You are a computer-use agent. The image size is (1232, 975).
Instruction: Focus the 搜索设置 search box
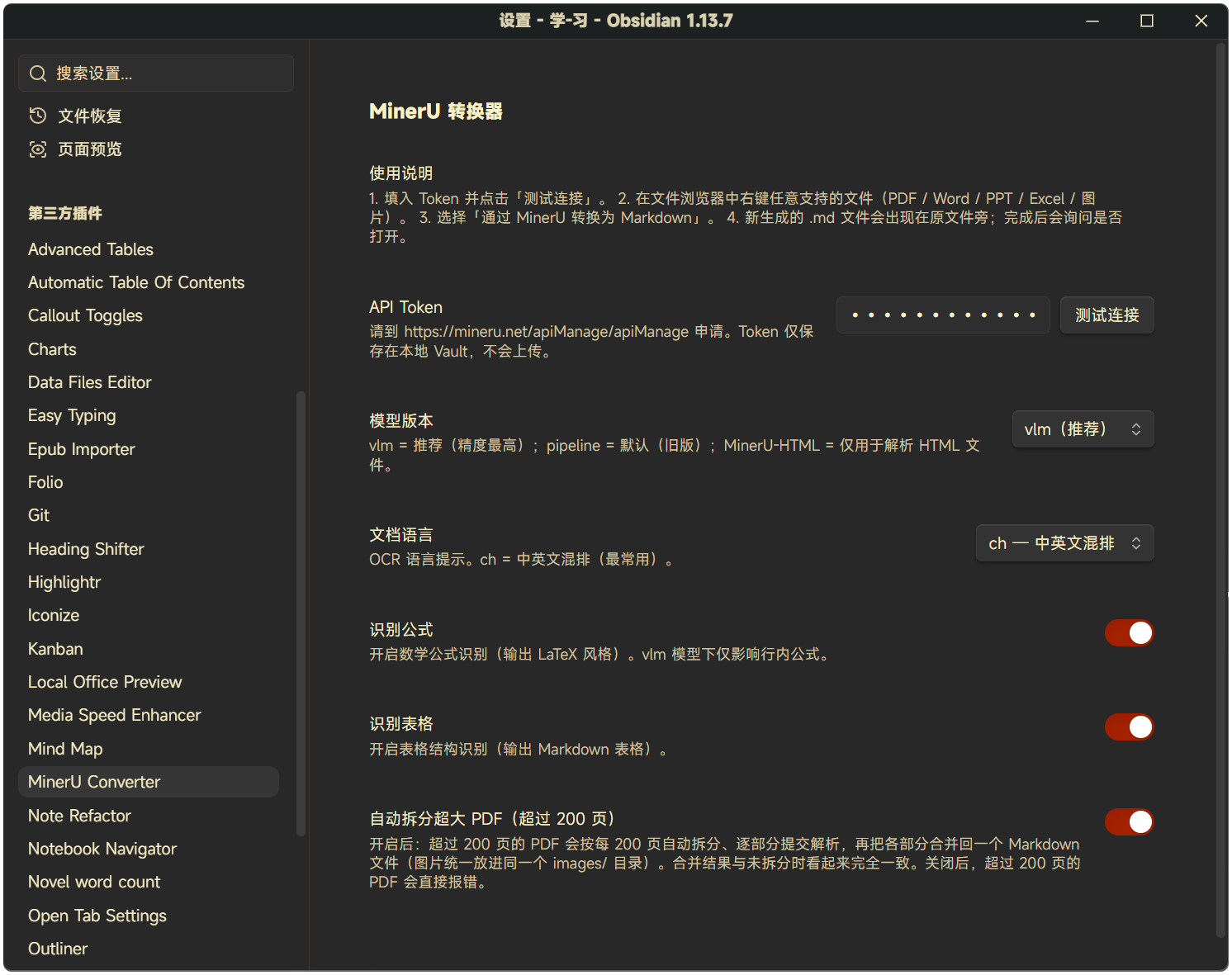click(156, 73)
